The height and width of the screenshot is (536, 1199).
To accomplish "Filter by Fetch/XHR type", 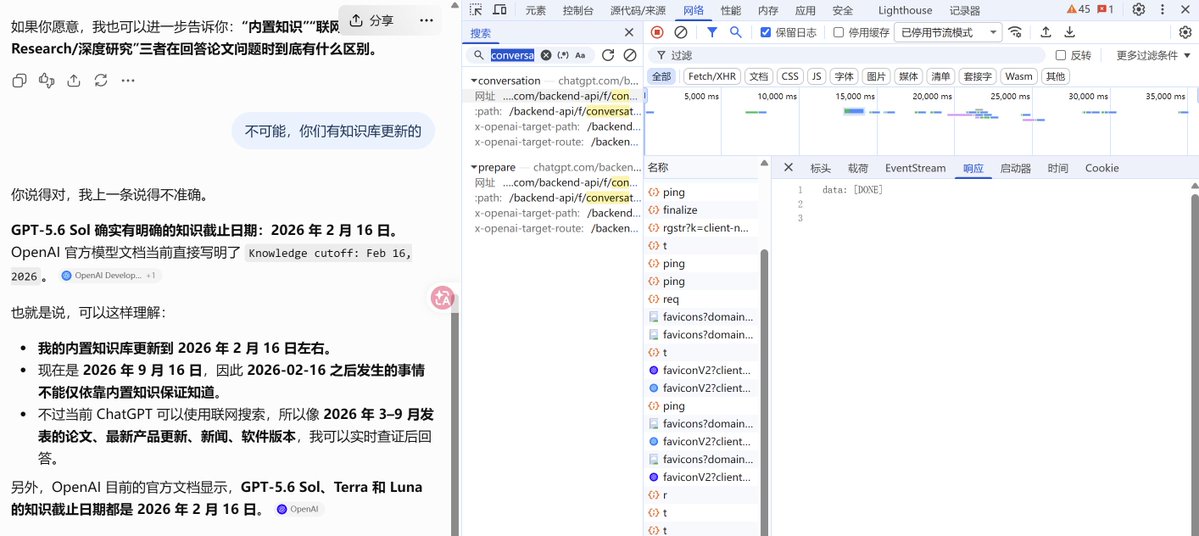I will tap(712, 76).
